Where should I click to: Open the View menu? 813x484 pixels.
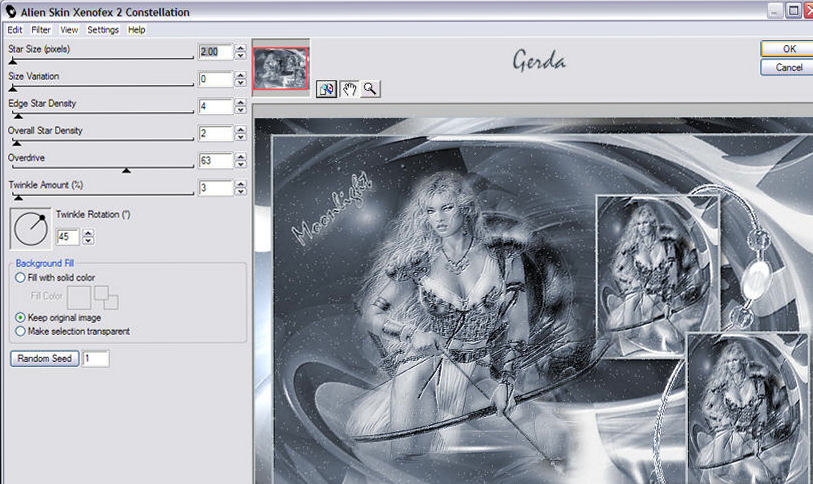click(x=69, y=30)
